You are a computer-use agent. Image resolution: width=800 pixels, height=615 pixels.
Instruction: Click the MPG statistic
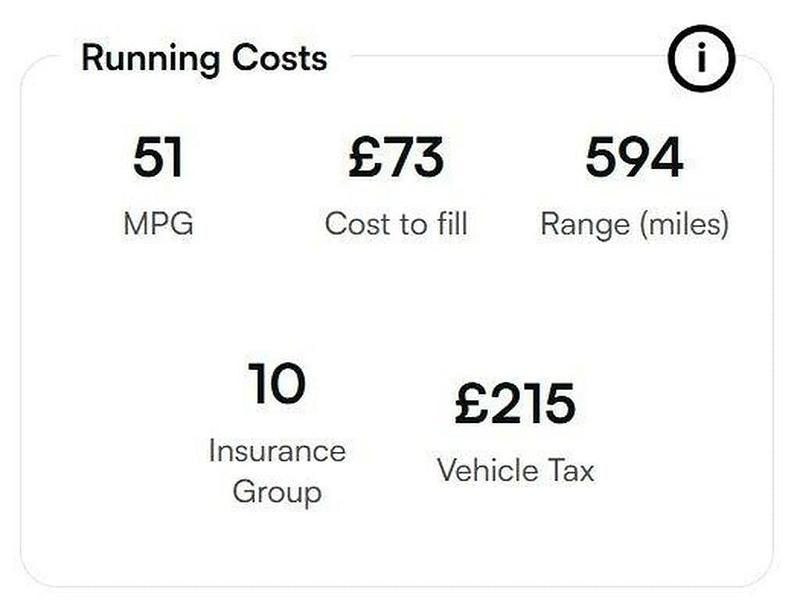point(160,158)
